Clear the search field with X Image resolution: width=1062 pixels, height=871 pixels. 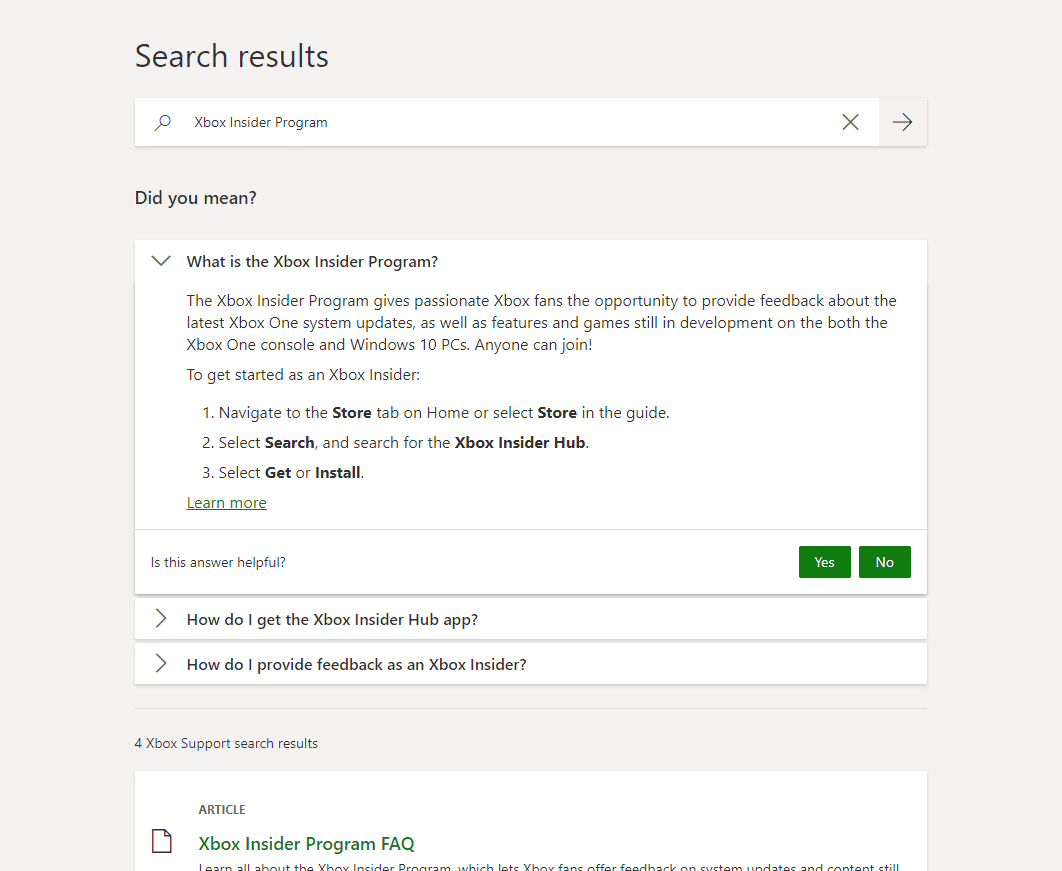point(850,122)
